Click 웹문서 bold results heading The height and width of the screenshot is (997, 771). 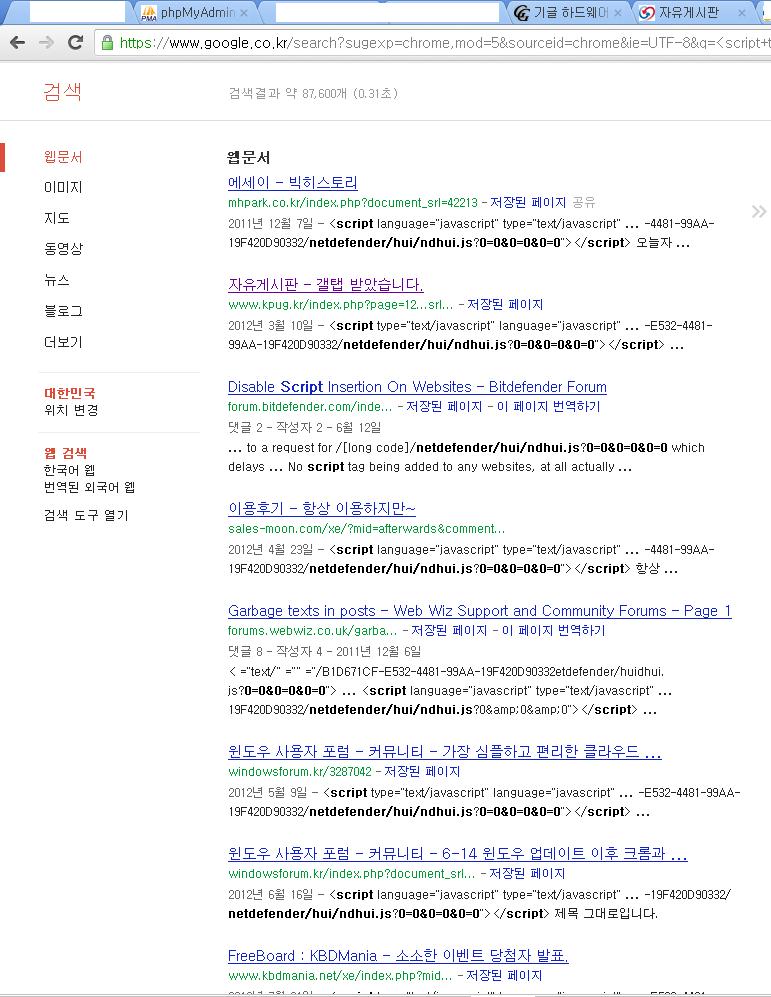pyautogui.click(x=249, y=157)
